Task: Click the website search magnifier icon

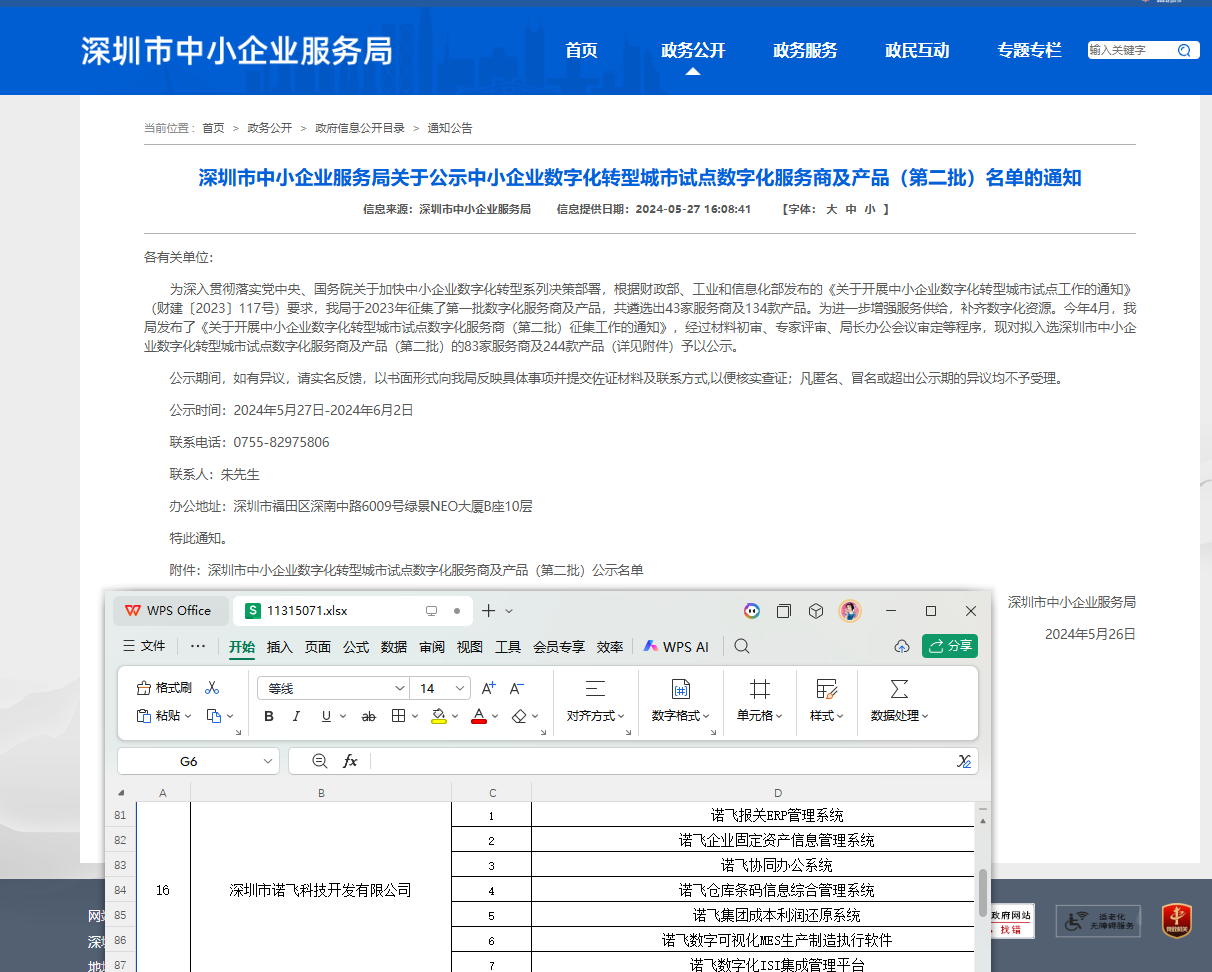Action: coord(1184,50)
